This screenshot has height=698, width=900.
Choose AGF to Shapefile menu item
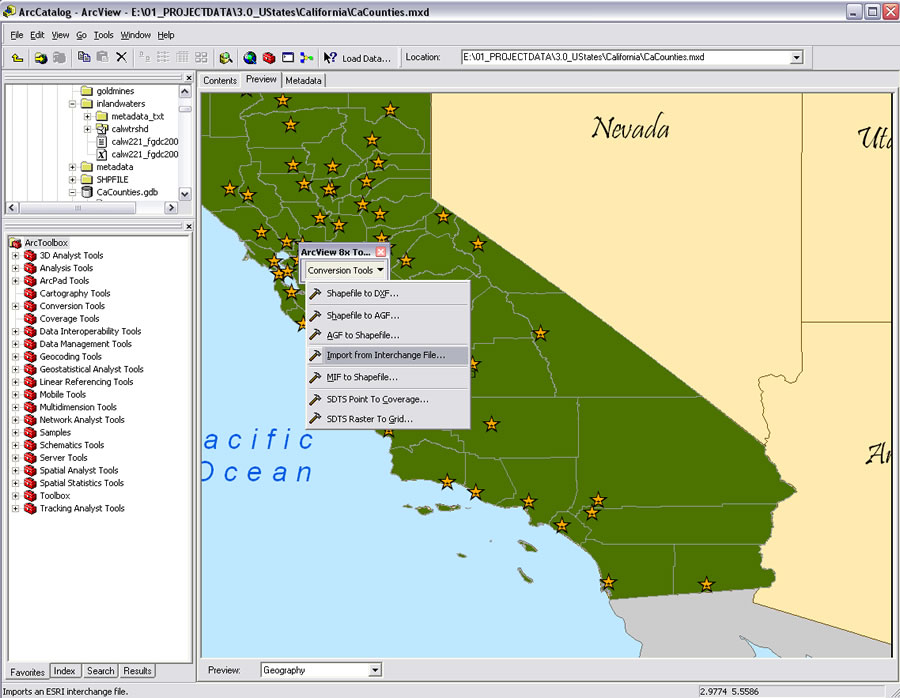(388, 335)
